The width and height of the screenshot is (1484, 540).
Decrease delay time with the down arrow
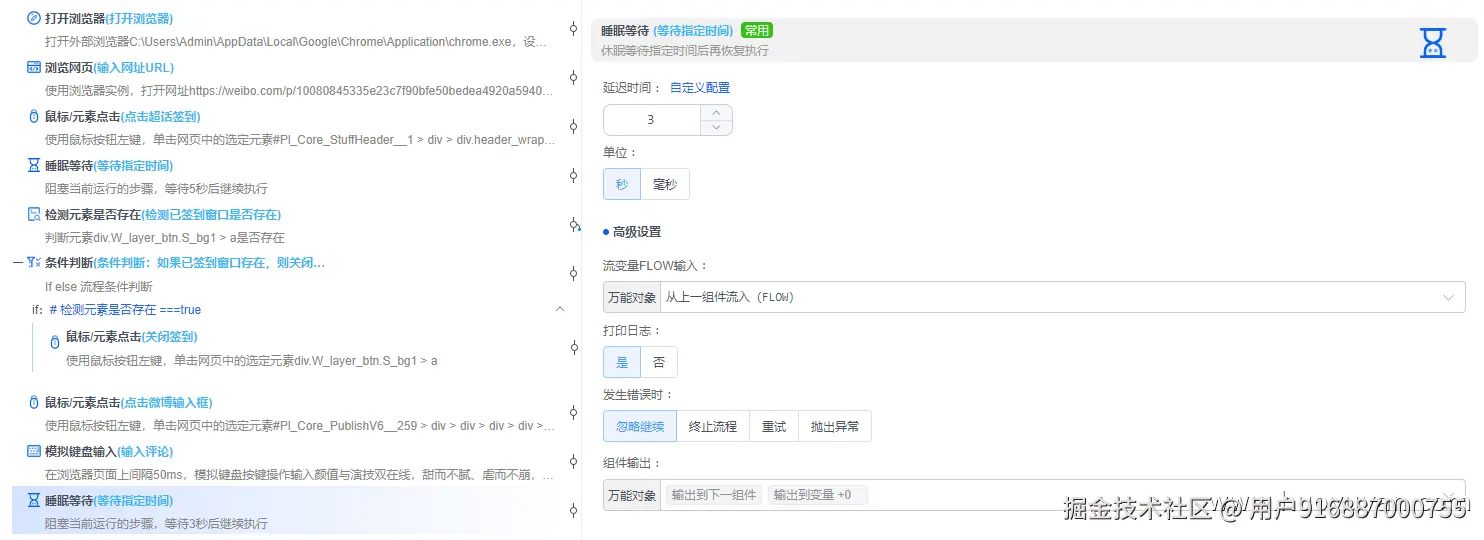tap(716, 127)
